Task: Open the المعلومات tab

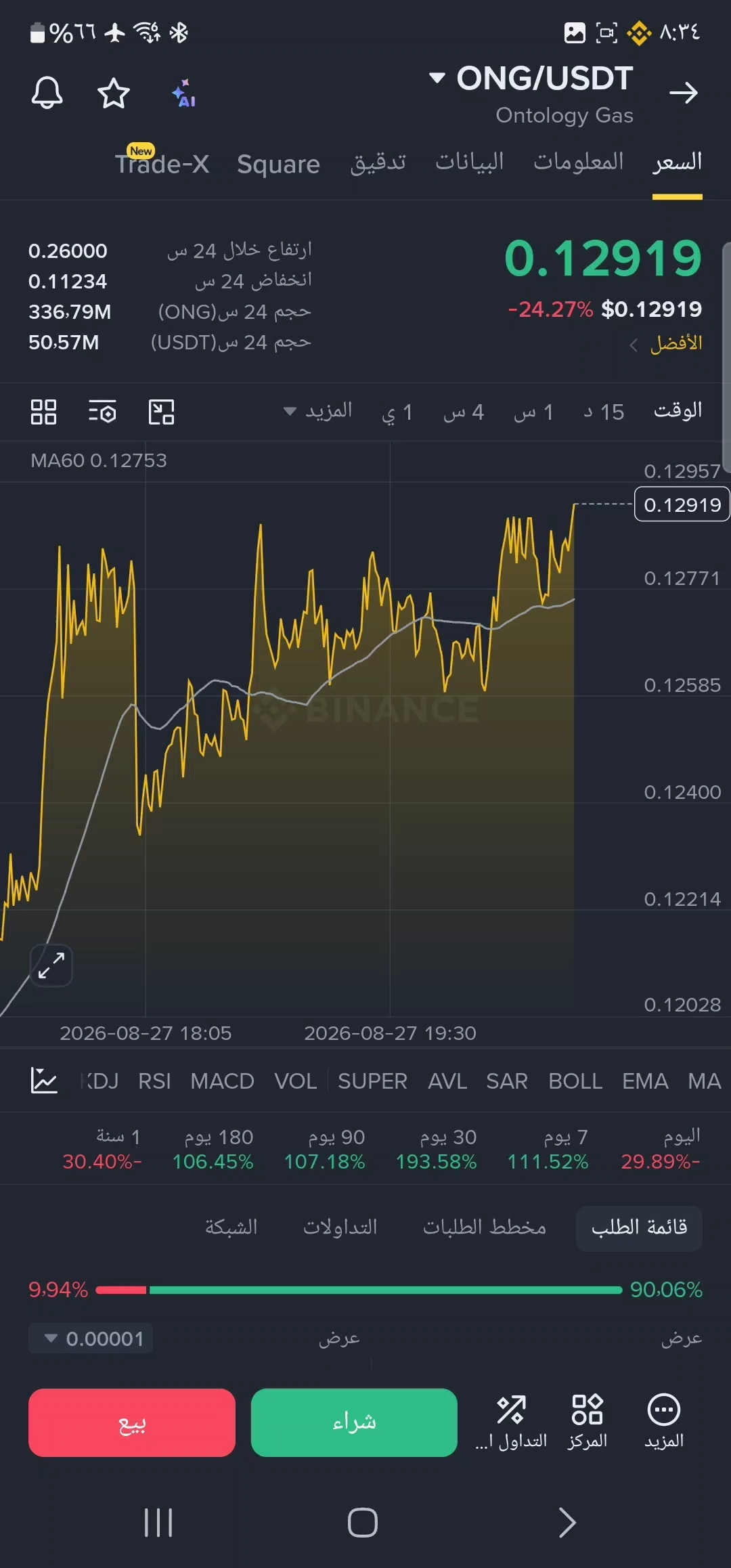Action: click(x=579, y=162)
